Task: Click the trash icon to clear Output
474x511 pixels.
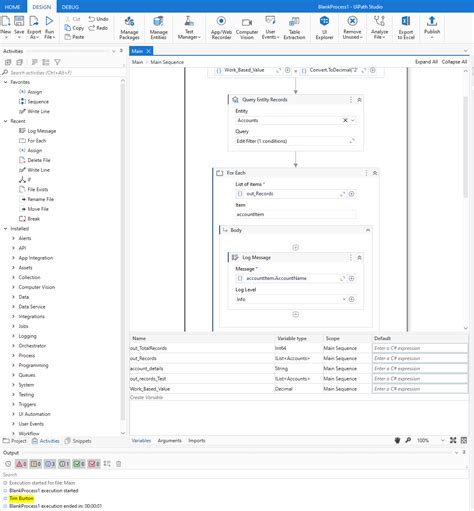Action: pos(118,464)
